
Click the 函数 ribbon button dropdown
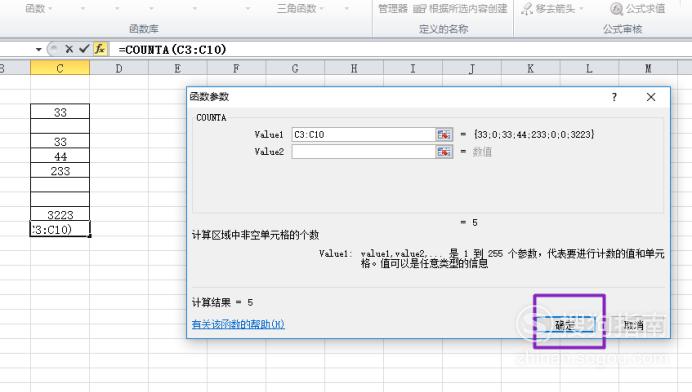click(50, 9)
